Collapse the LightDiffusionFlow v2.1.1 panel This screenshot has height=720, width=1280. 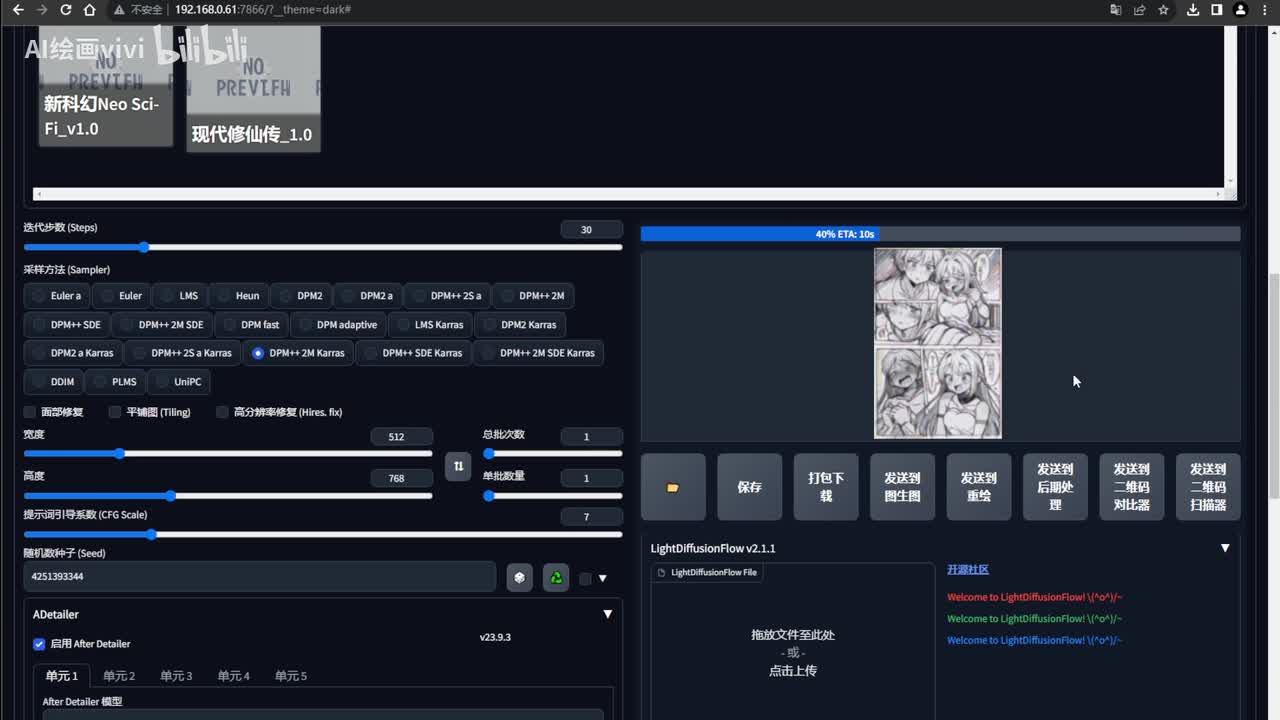pyautogui.click(x=1225, y=548)
